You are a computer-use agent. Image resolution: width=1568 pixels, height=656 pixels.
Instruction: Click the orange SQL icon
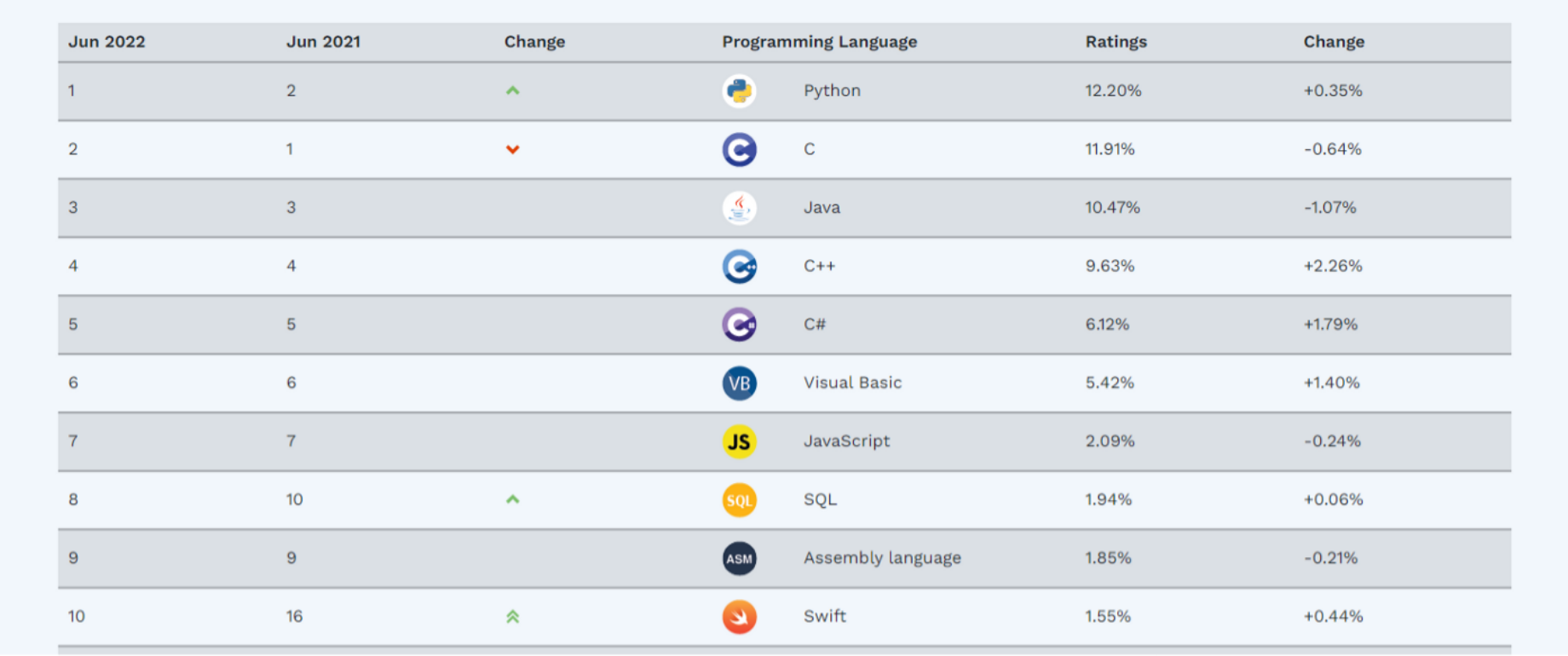pyautogui.click(x=739, y=500)
